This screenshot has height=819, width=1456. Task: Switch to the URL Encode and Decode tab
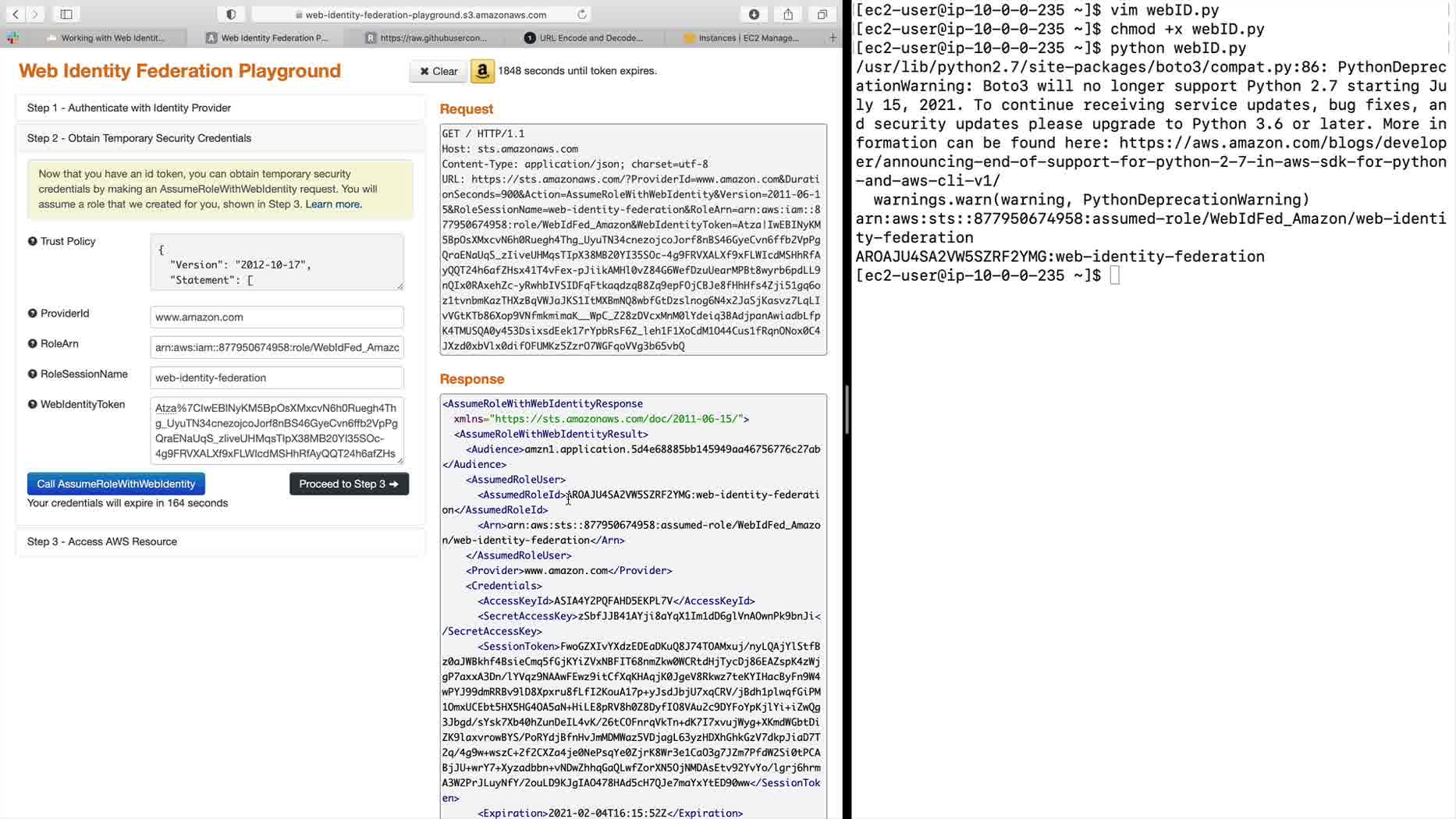click(585, 37)
